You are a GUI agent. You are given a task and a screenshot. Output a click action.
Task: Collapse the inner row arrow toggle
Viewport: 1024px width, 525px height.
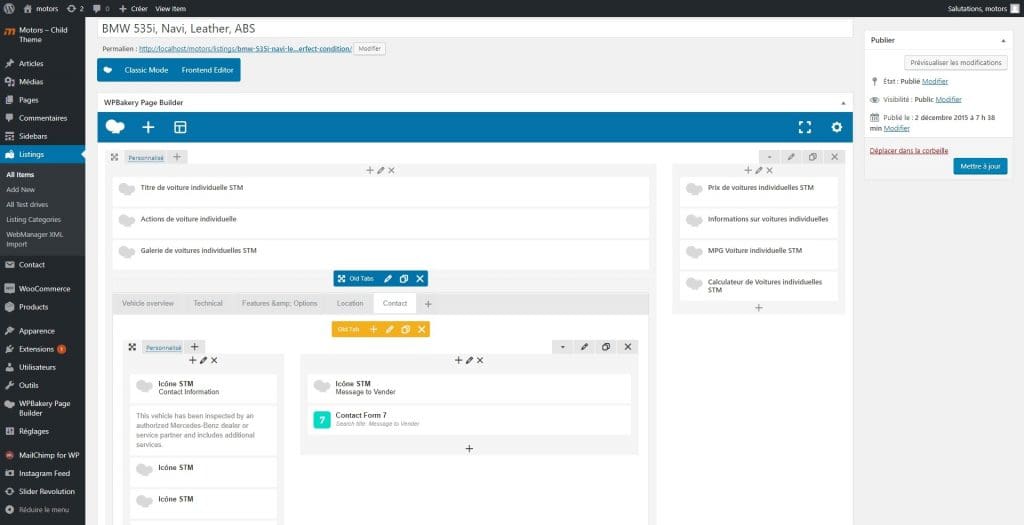click(562, 347)
